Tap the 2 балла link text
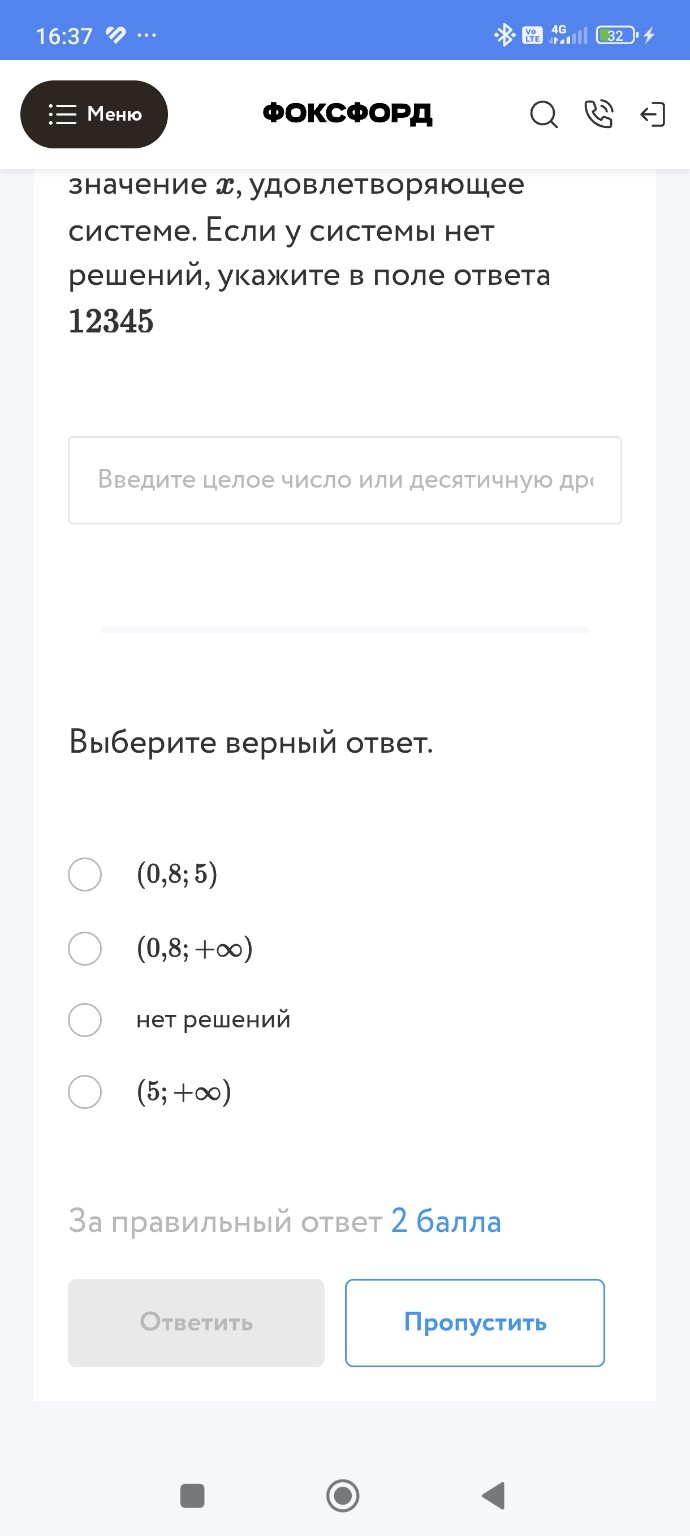The height and width of the screenshot is (1536, 690). tap(448, 1220)
